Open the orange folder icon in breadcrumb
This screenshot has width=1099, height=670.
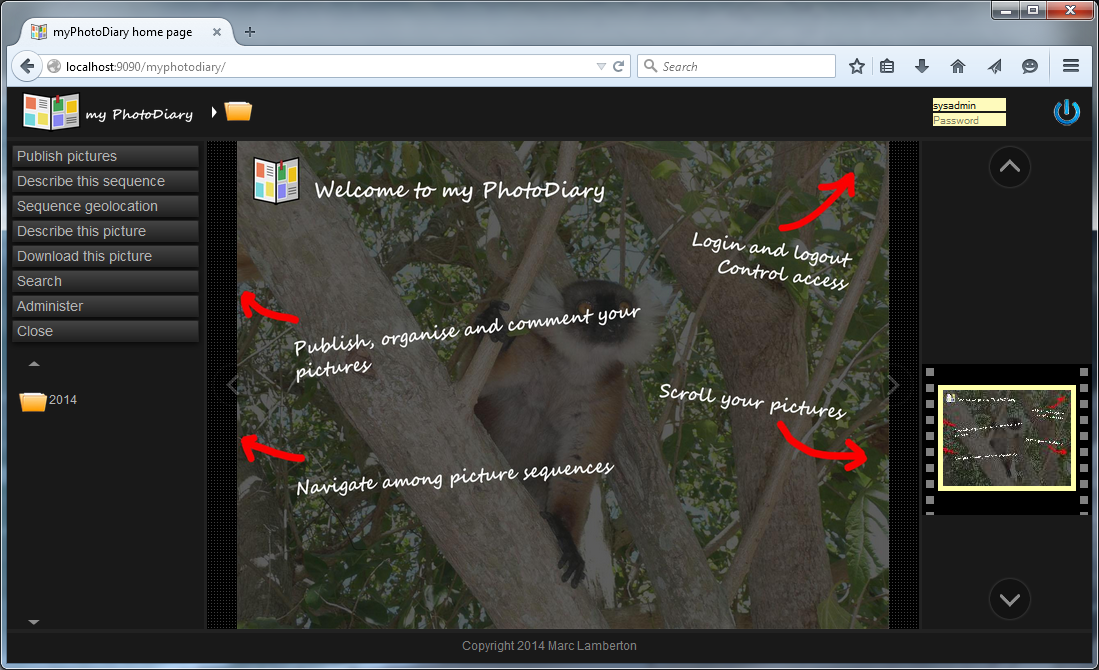(x=238, y=111)
